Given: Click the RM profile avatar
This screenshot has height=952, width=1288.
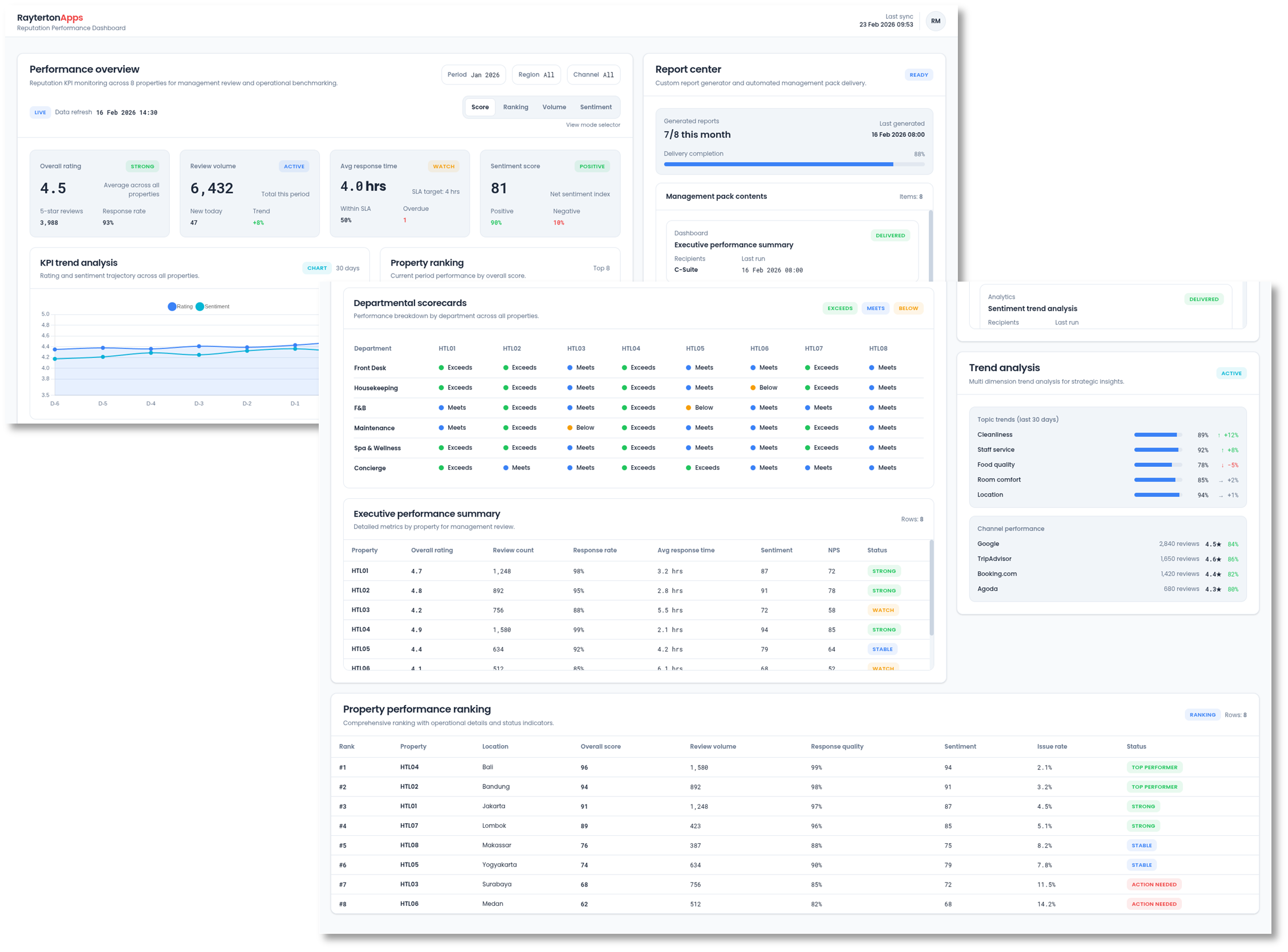Looking at the screenshot, I should tap(935, 21).
